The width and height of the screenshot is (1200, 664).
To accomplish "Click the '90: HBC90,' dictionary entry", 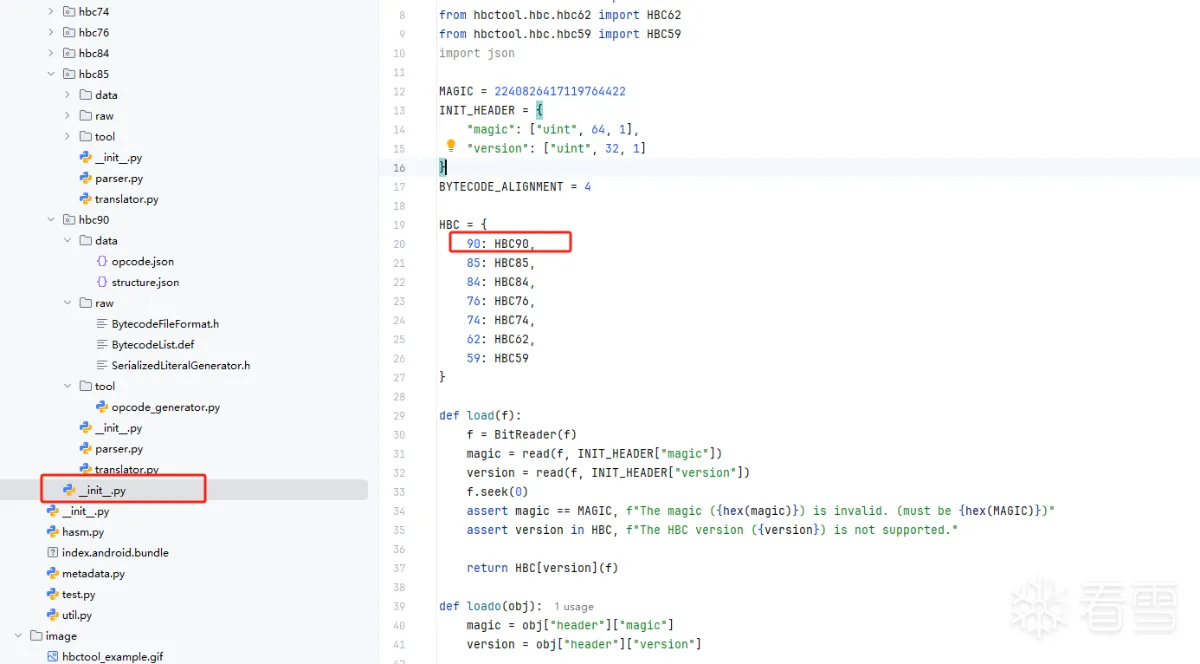I will (x=501, y=243).
